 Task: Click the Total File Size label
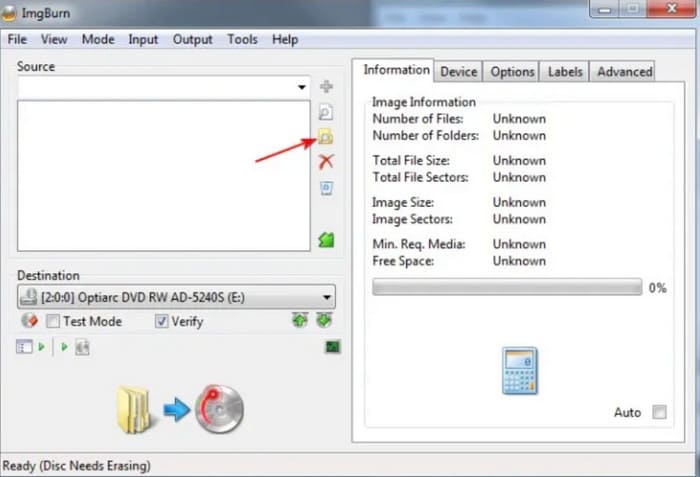coord(411,160)
